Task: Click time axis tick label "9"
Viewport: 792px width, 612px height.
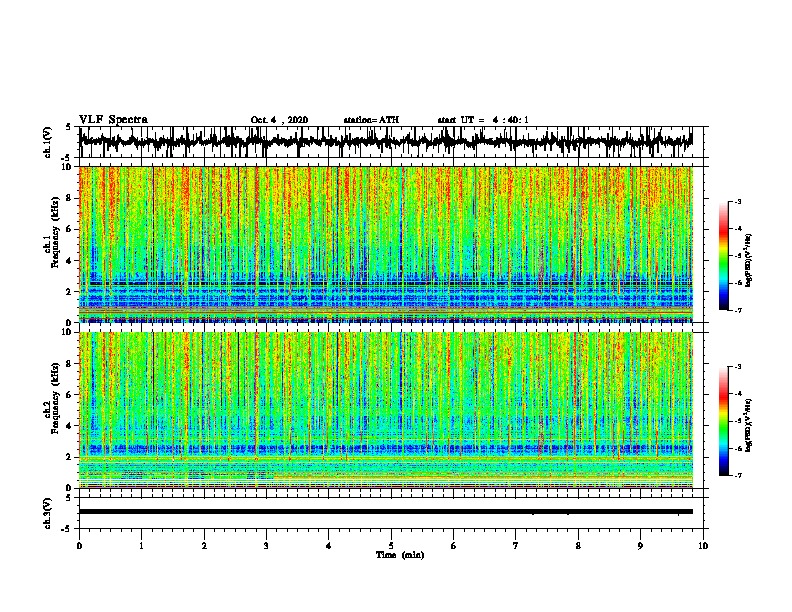Action: (640, 545)
